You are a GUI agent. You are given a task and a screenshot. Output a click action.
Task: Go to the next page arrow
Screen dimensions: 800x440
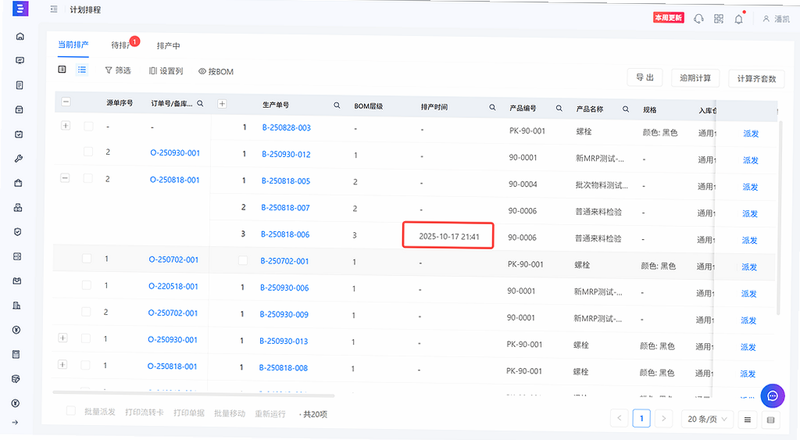pos(663,419)
